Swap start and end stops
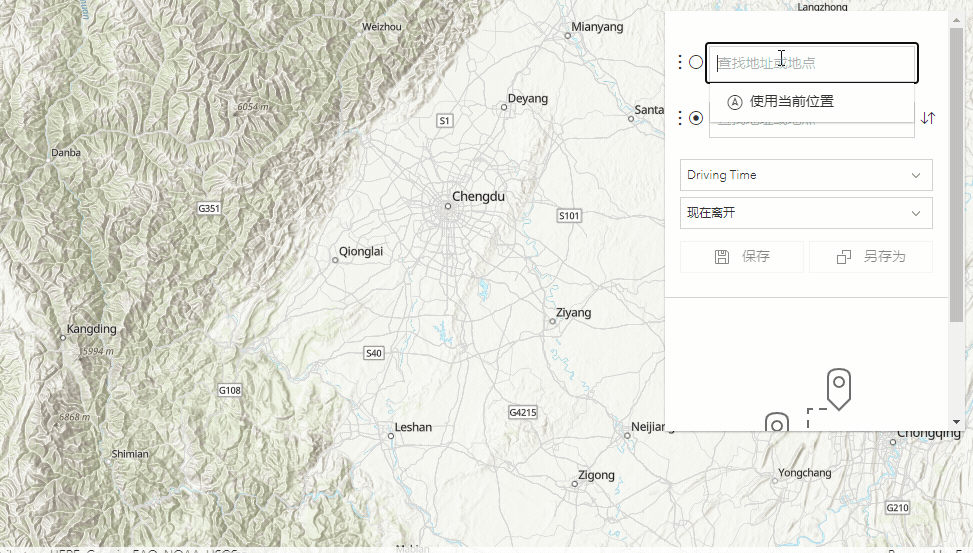The height and width of the screenshot is (553, 973). tap(928, 118)
